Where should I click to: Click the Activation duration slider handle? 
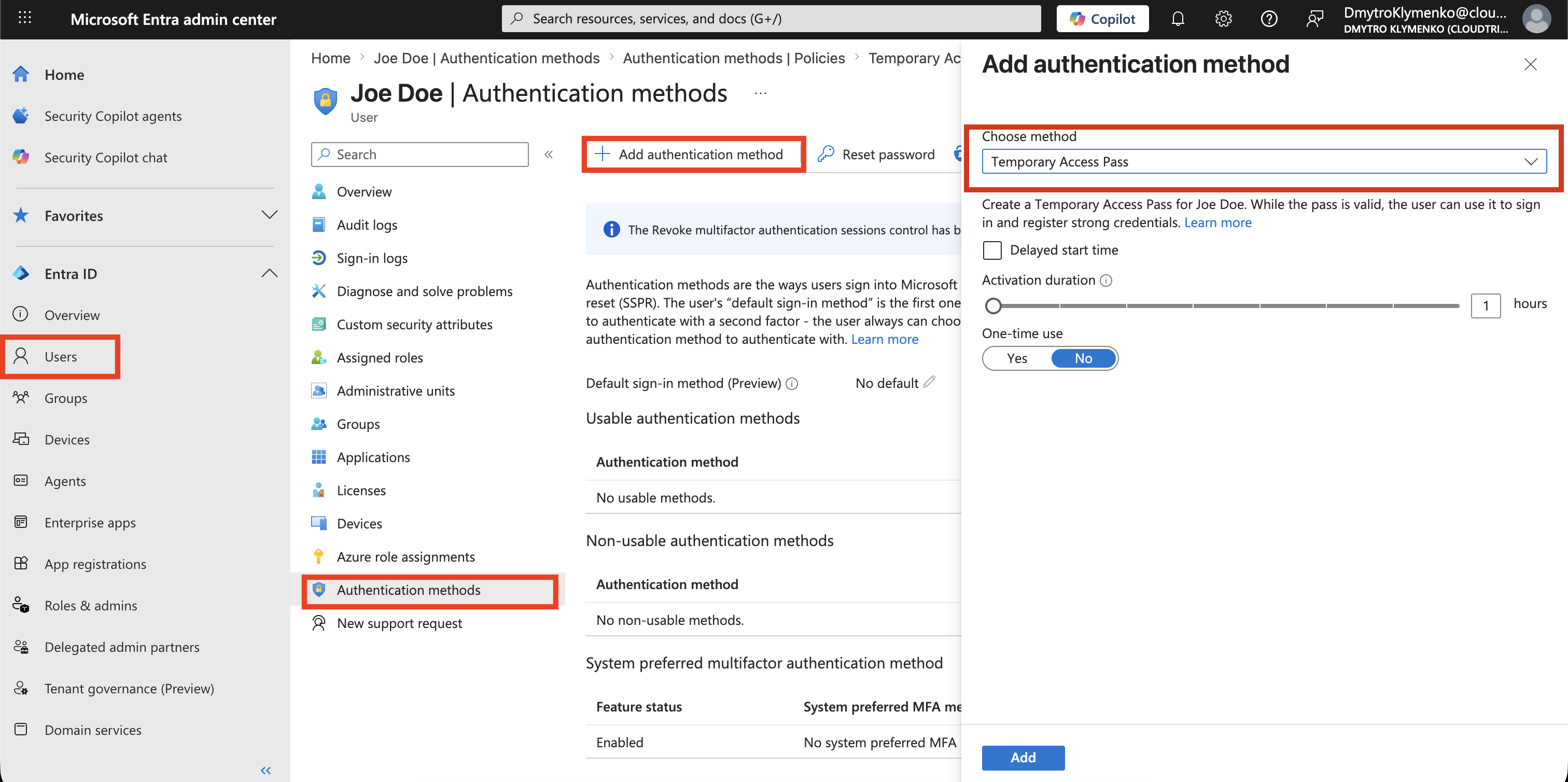coord(993,305)
